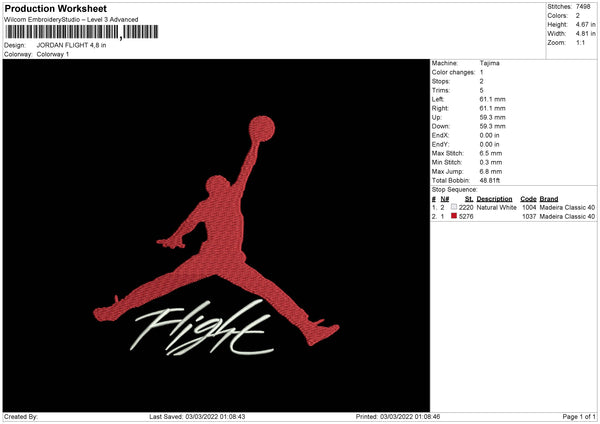
Task: Click stitch count "5278" in row 2
Action: pos(466,217)
